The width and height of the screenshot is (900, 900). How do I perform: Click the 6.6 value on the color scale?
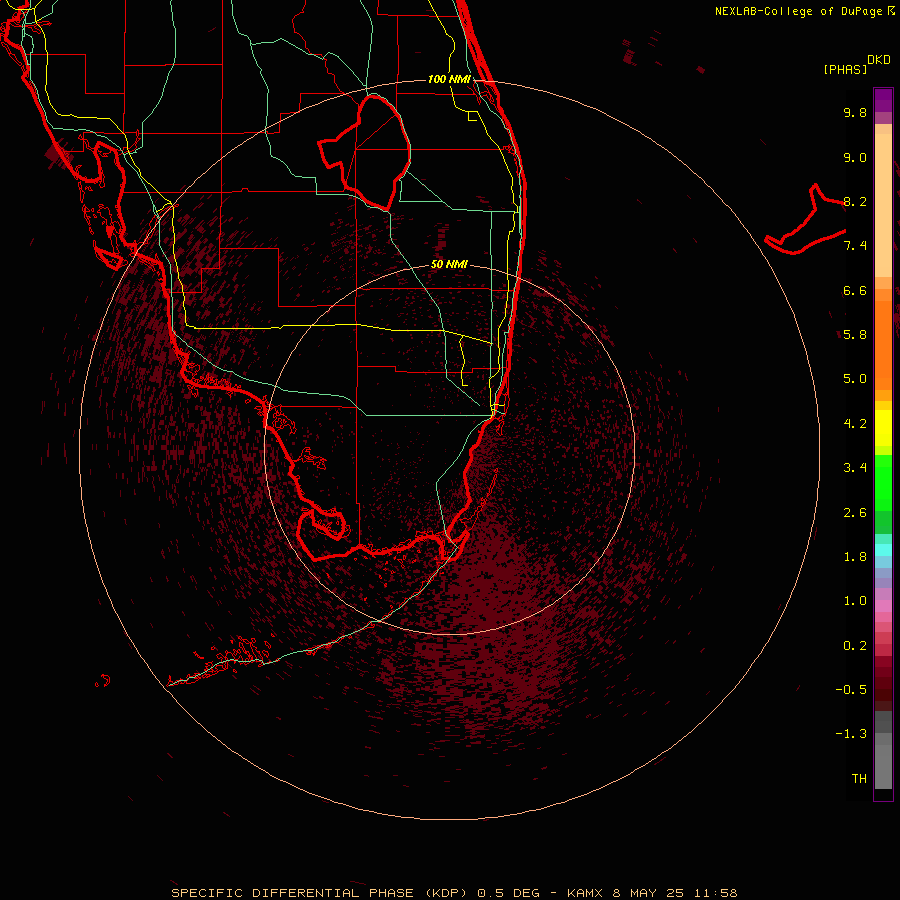click(855, 290)
